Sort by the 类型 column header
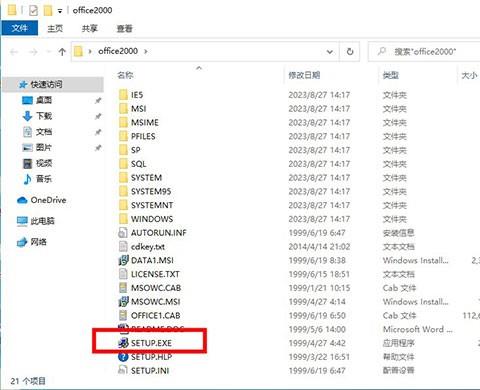 [391, 75]
